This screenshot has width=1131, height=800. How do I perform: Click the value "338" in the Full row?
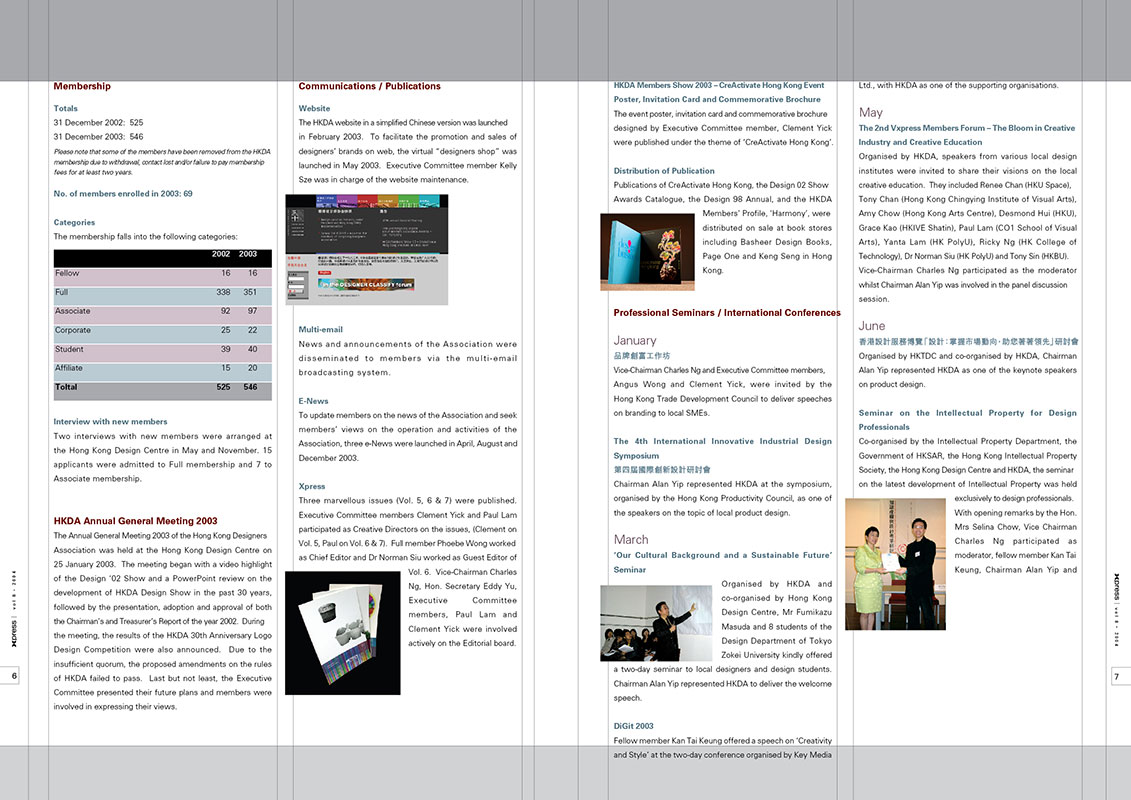coord(224,292)
